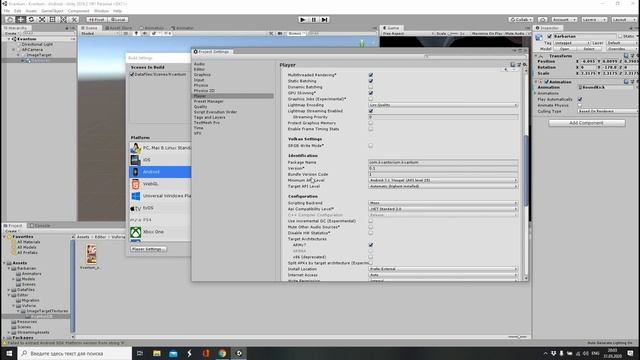Click the Collab button in toolbar

[x=521, y=20]
